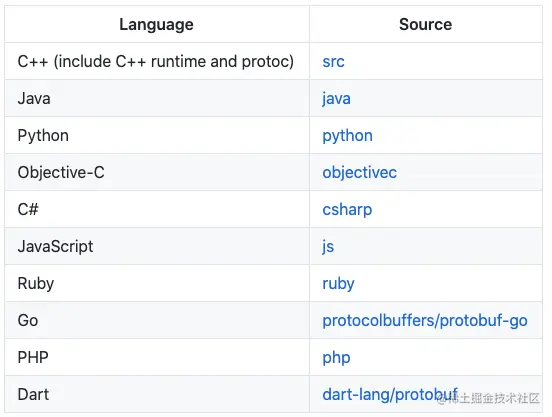
Task: Open the ruby source link
Action: (x=338, y=284)
